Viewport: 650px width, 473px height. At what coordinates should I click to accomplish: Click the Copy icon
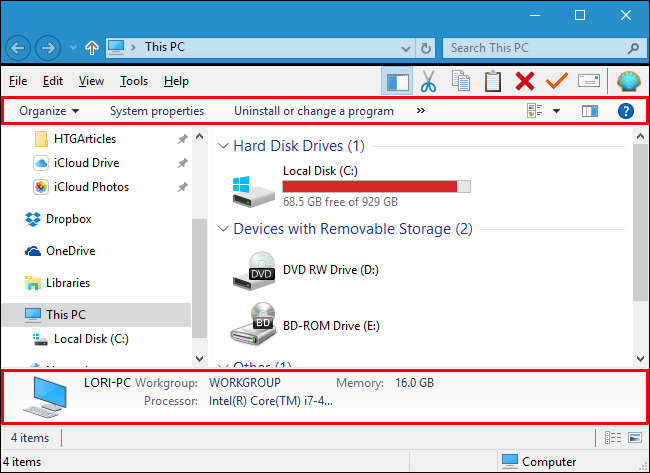461,81
